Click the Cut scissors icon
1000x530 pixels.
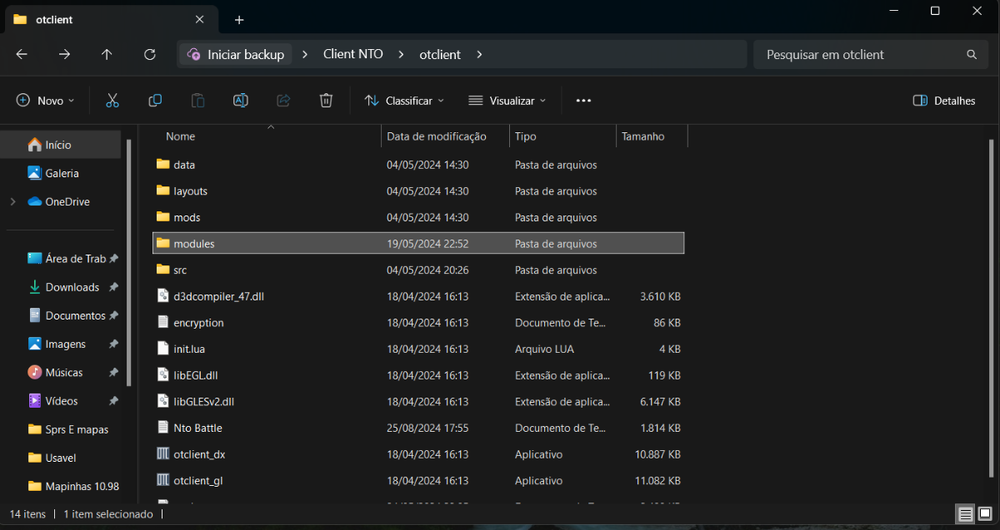pyautogui.click(x=112, y=101)
